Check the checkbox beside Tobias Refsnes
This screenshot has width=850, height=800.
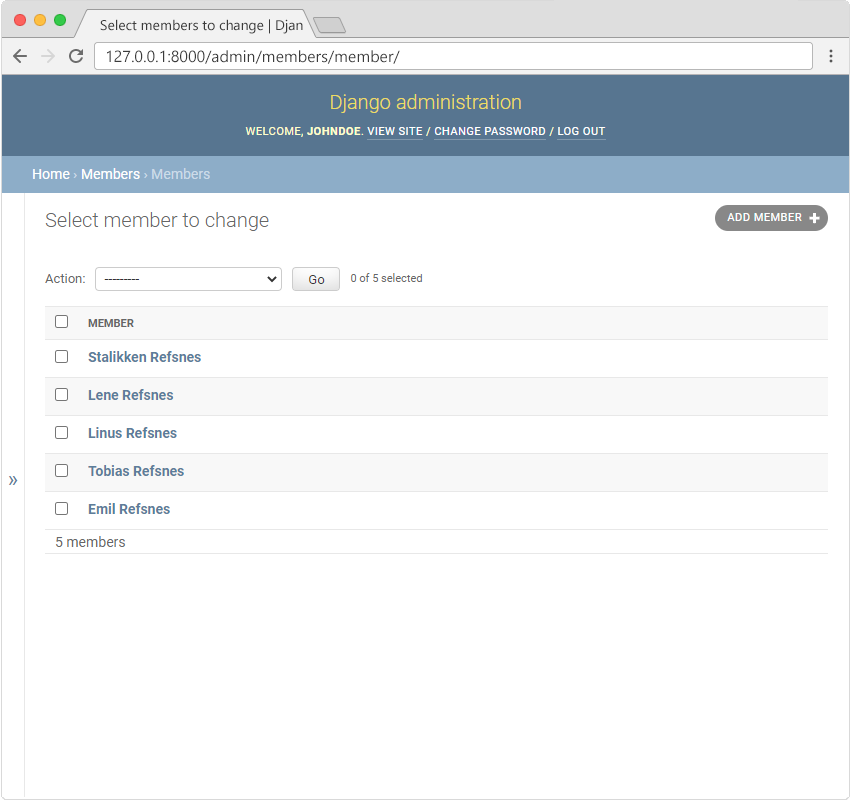click(x=61, y=470)
